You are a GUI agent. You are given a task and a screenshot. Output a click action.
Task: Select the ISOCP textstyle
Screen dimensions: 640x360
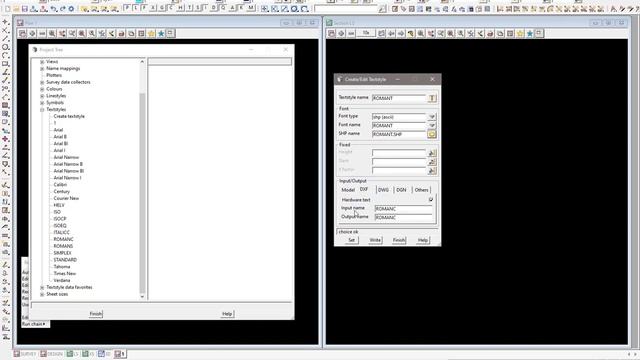pos(60,219)
